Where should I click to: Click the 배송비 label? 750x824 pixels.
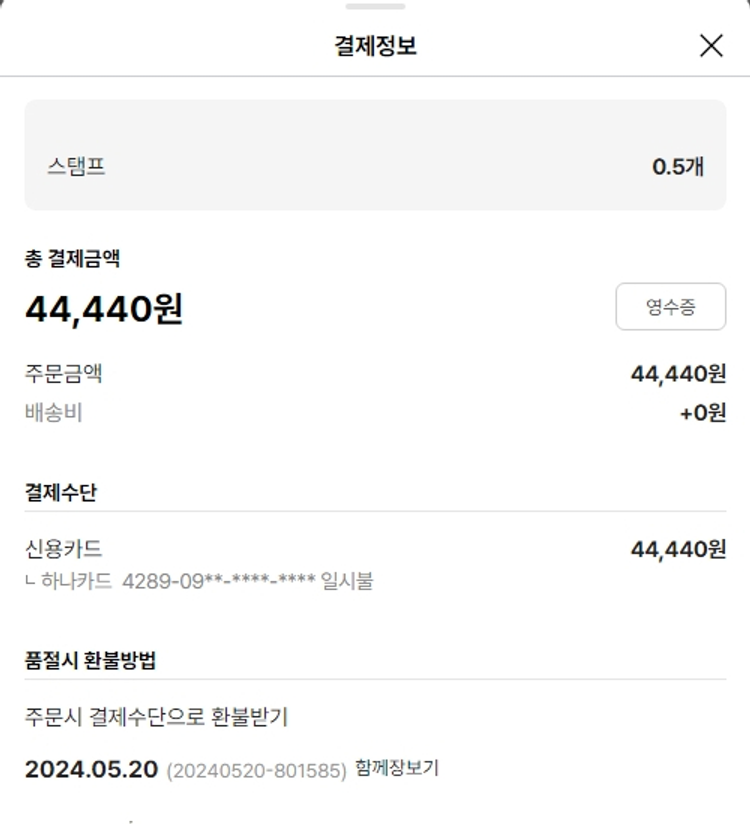coord(53,412)
